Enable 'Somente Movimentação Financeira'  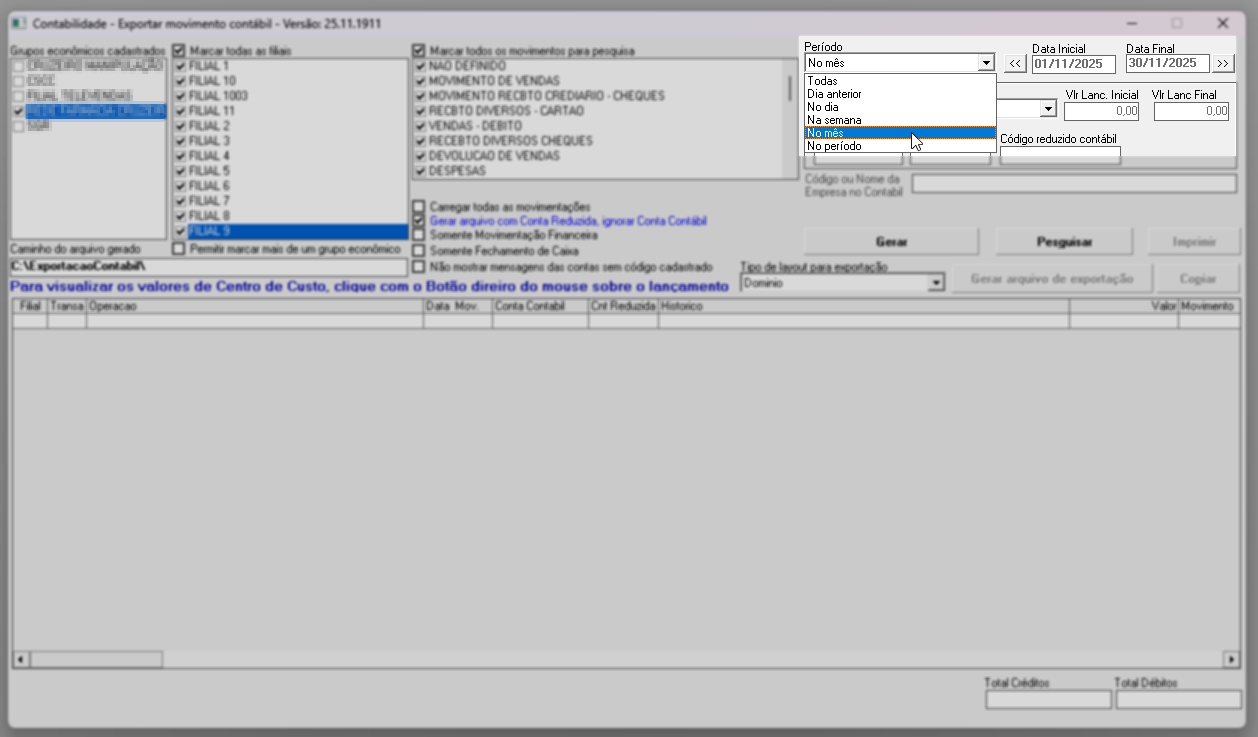[419, 235]
